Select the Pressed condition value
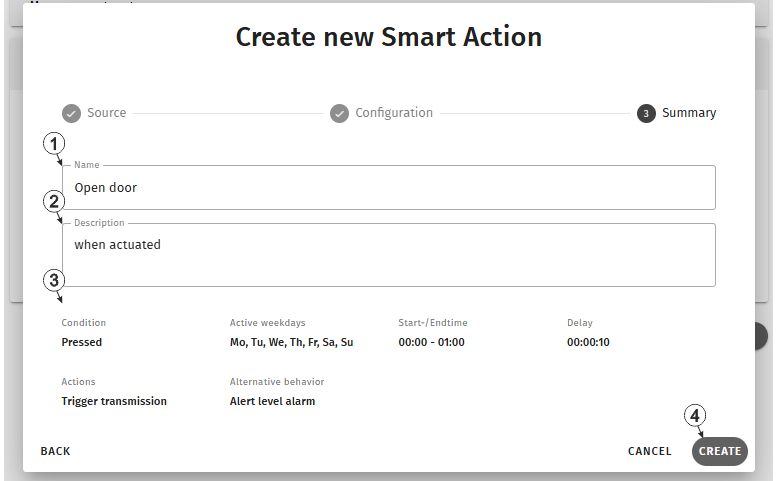781x481 pixels. tap(82, 343)
